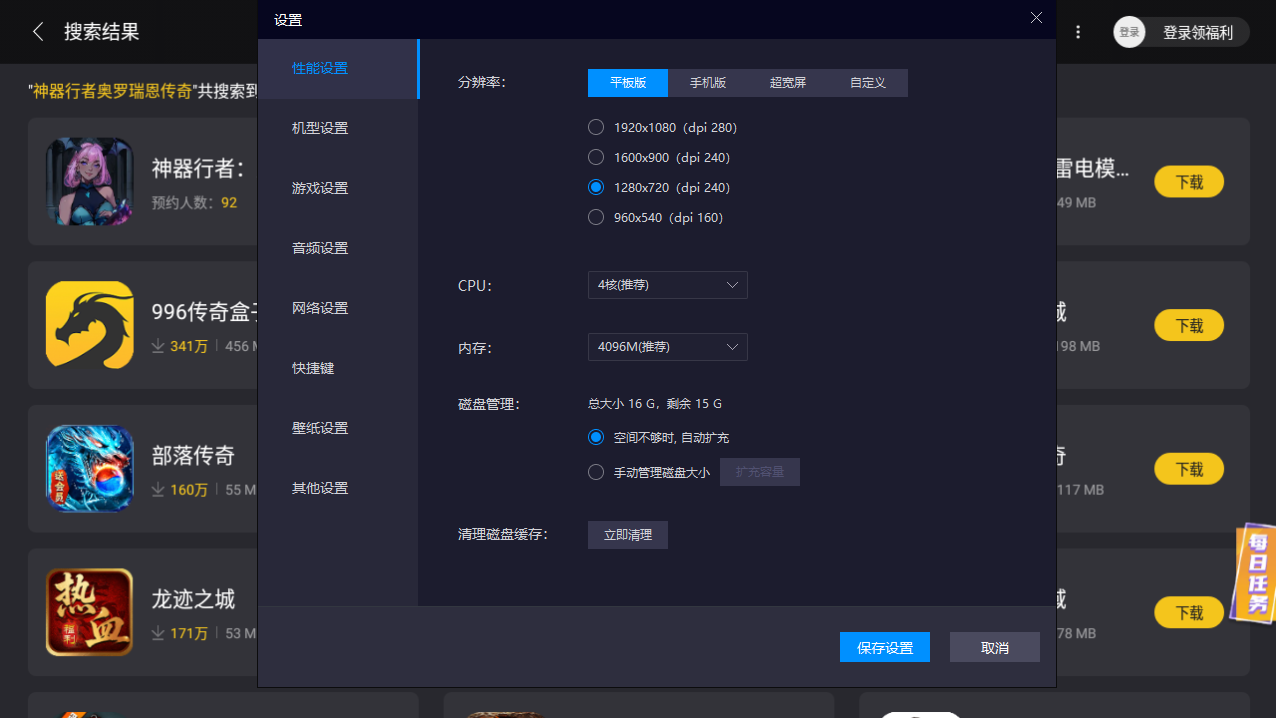1276x718 pixels.
Task: Choose 手动管理磁盘大小 disk option
Action: [596, 471]
